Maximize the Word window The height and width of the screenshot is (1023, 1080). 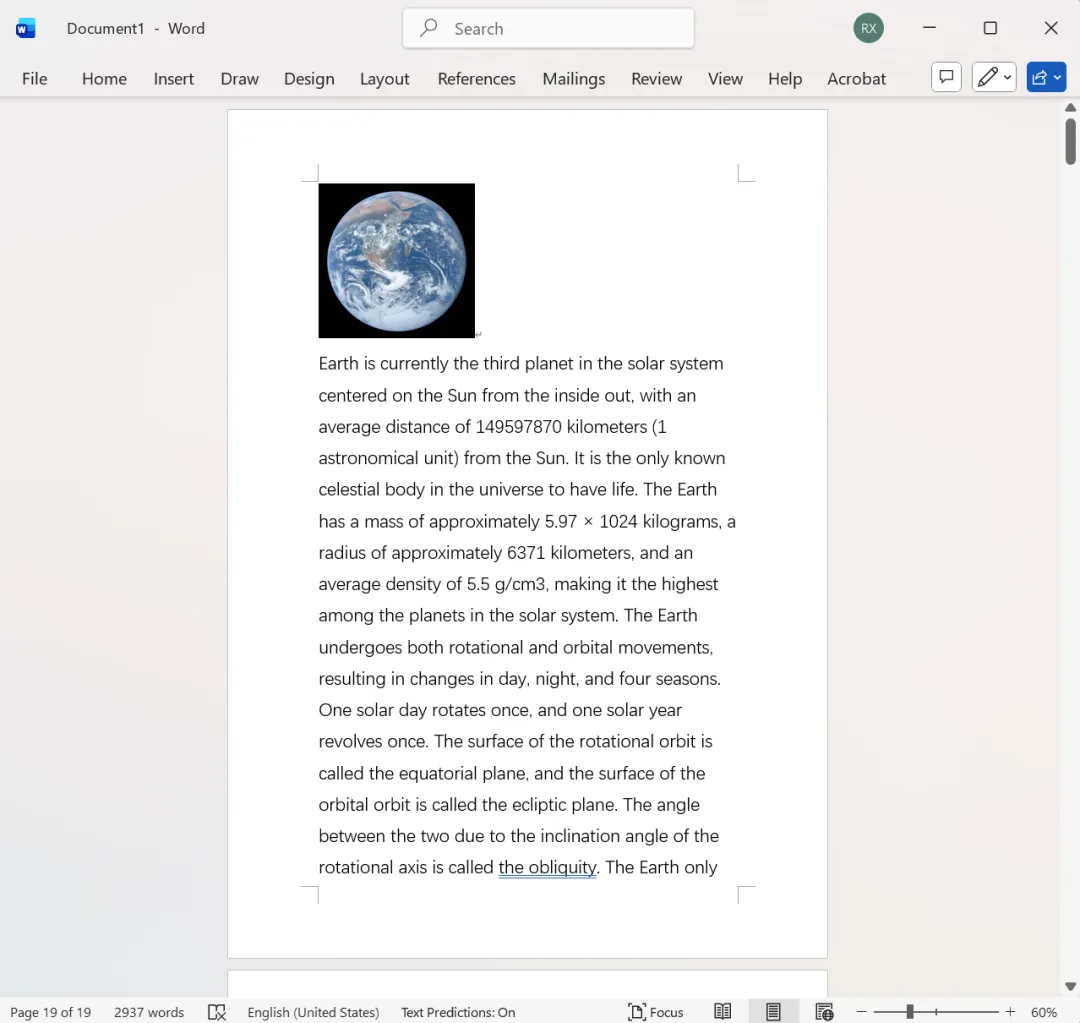click(990, 28)
